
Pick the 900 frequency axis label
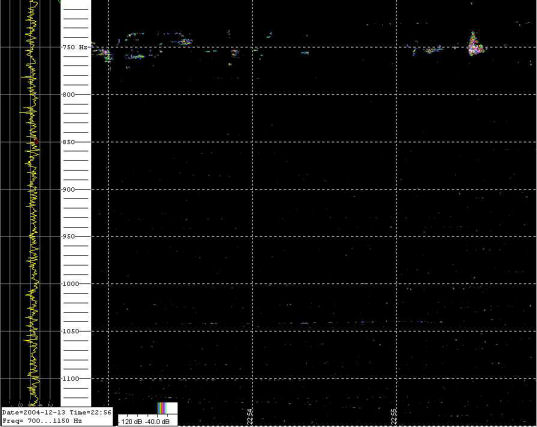(68, 189)
